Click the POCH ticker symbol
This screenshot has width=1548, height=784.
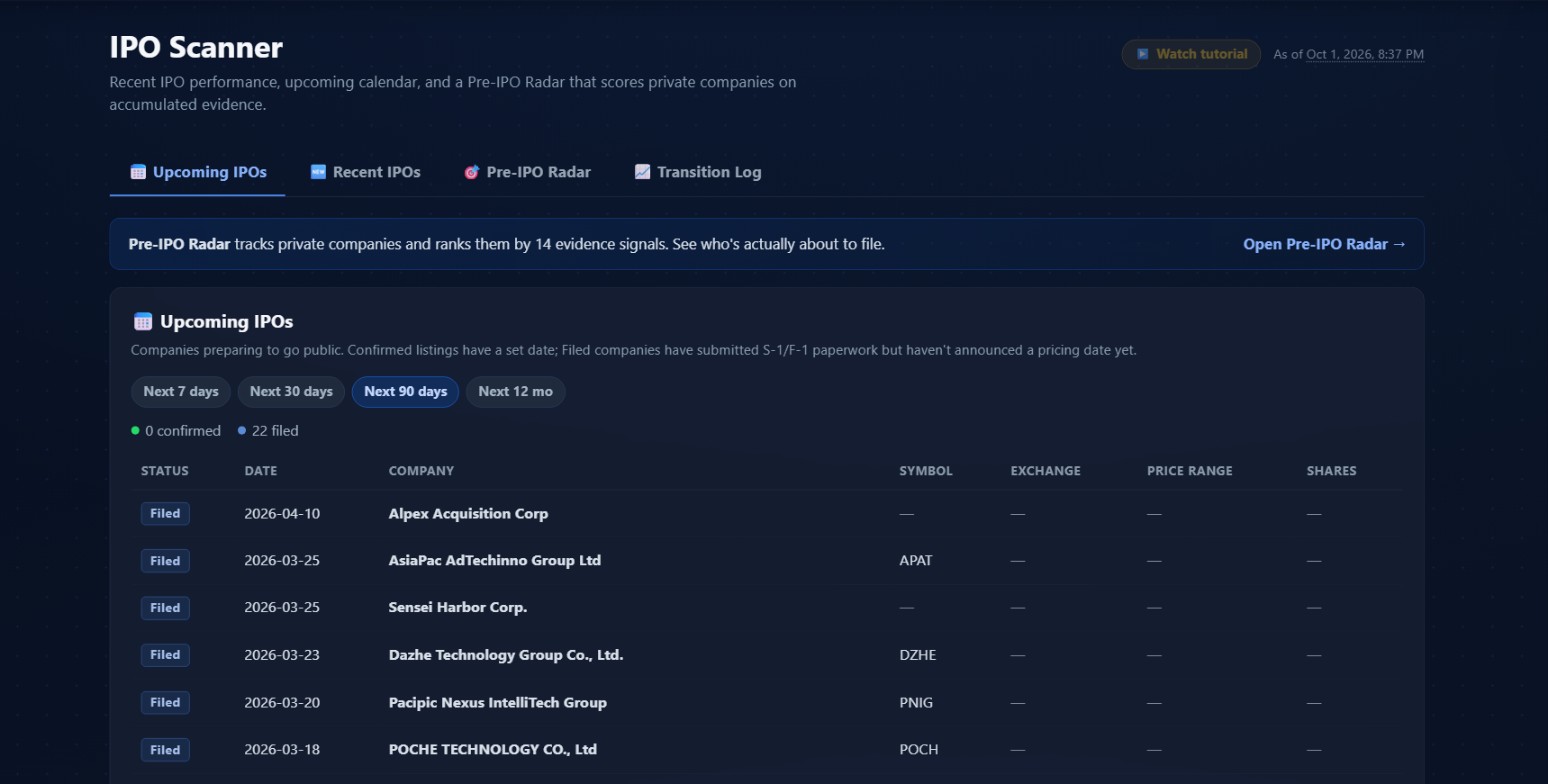919,749
